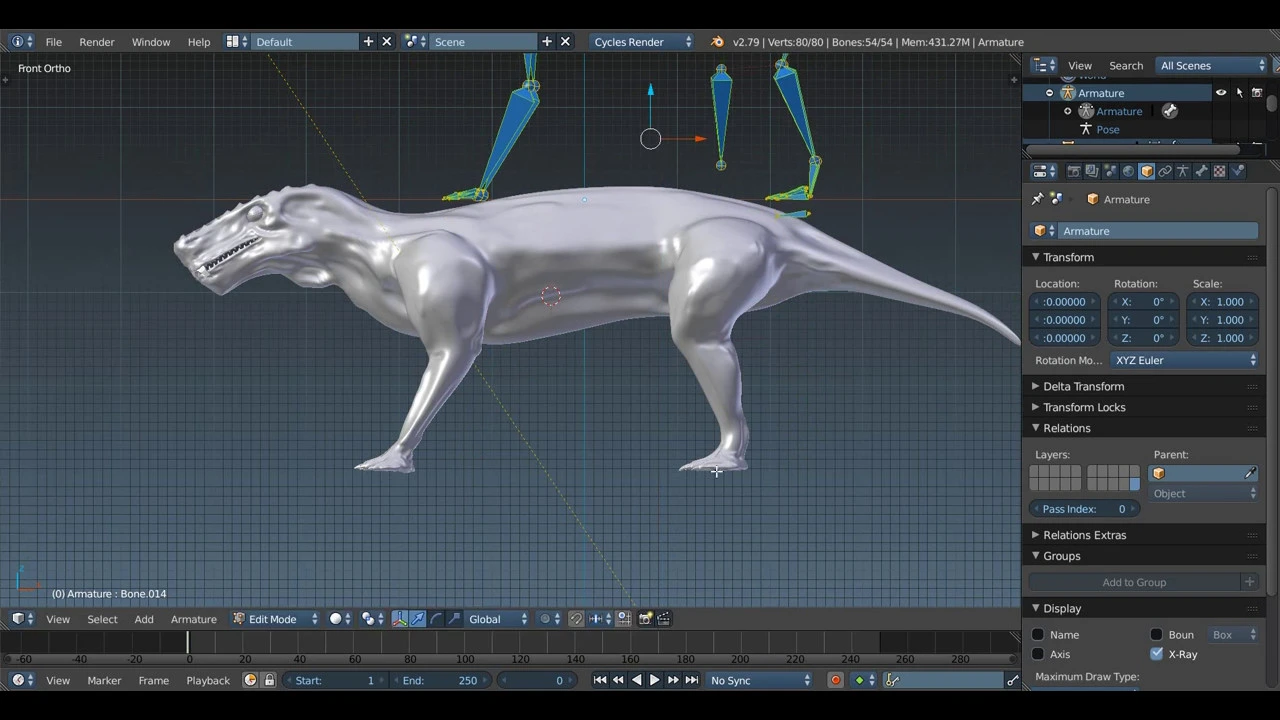Click the End frame field showing 250
Image resolution: width=1280 pixels, height=720 pixels.
coord(440,681)
